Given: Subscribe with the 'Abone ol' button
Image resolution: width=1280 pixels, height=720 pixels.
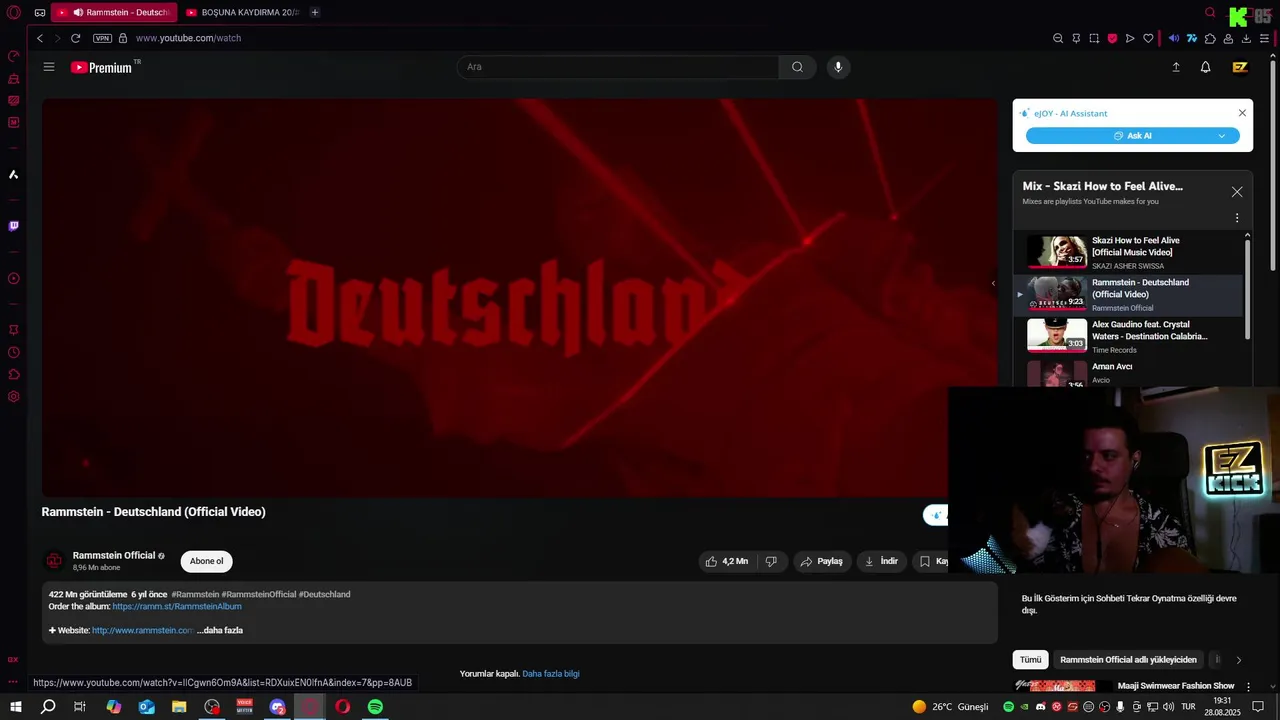Looking at the screenshot, I should (x=207, y=561).
